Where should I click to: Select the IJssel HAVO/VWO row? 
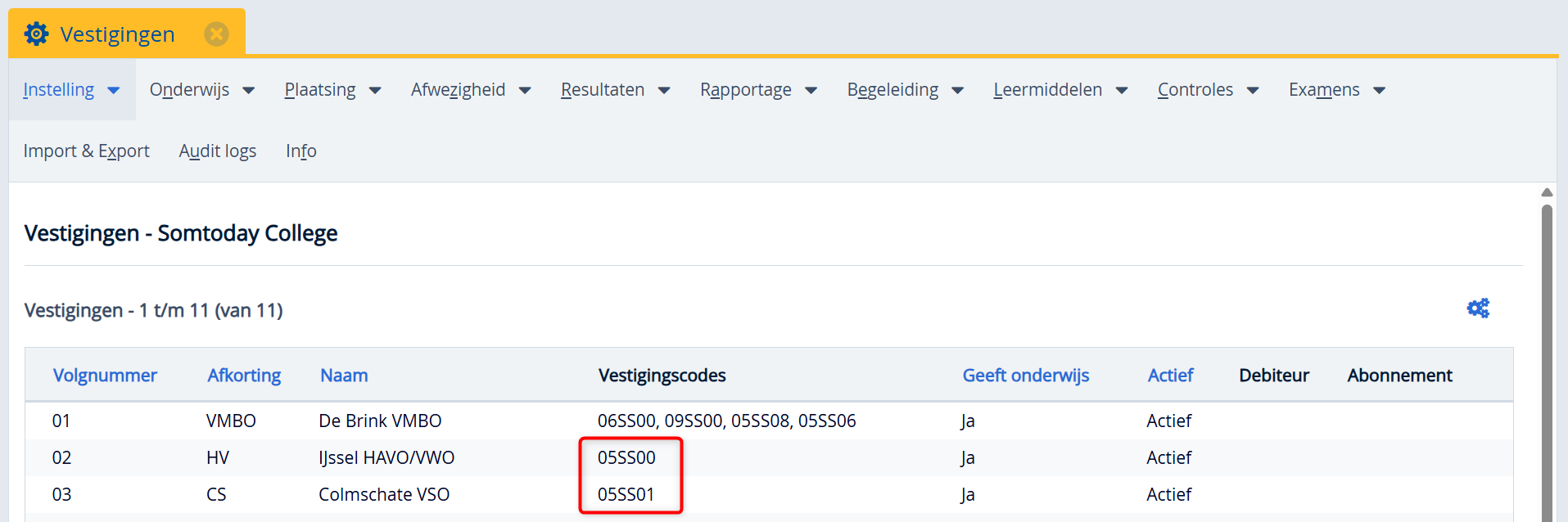(386, 458)
